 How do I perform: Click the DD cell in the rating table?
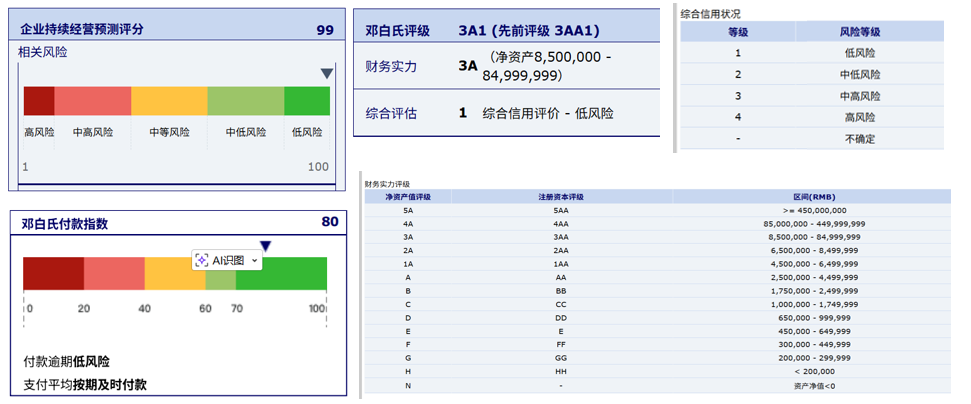[561, 317]
